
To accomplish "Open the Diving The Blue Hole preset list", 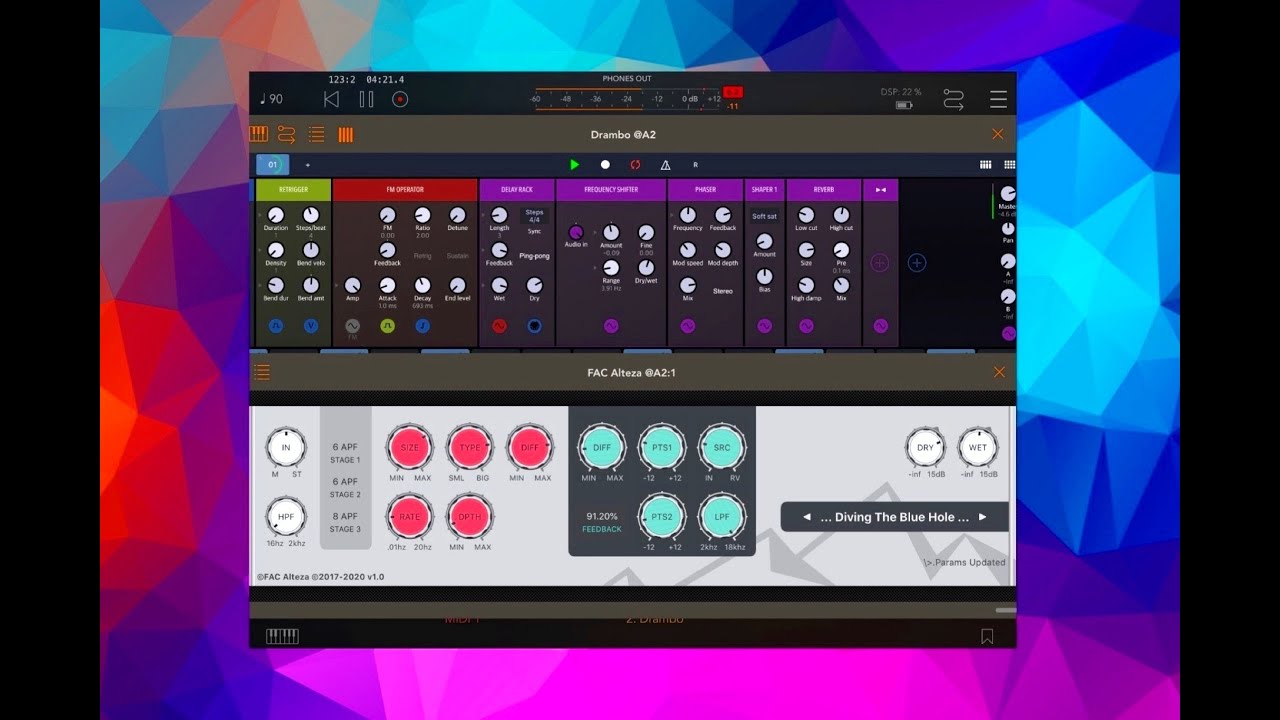I will click(x=895, y=517).
